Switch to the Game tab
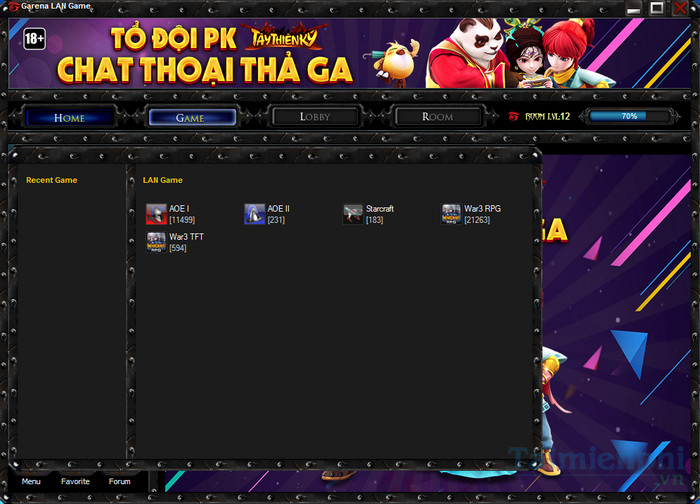Viewport: 700px width, 504px height. pyautogui.click(x=192, y=118)
